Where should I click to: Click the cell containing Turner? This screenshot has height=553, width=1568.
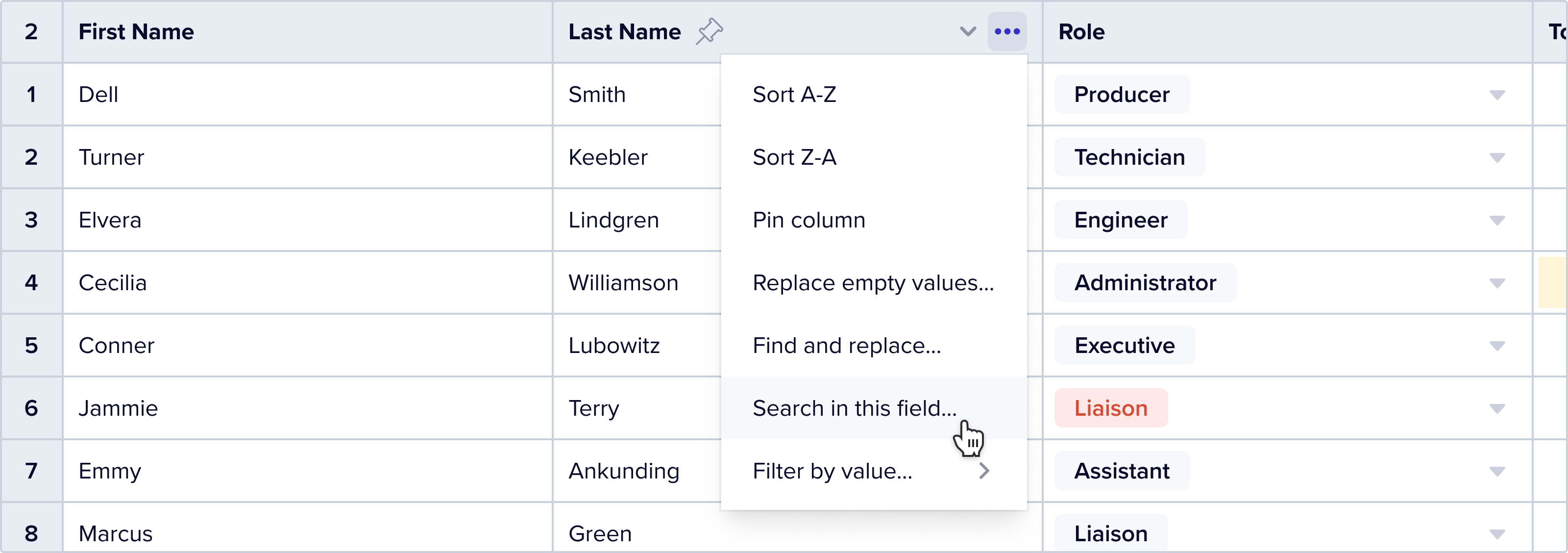click(x=111, y=157)
